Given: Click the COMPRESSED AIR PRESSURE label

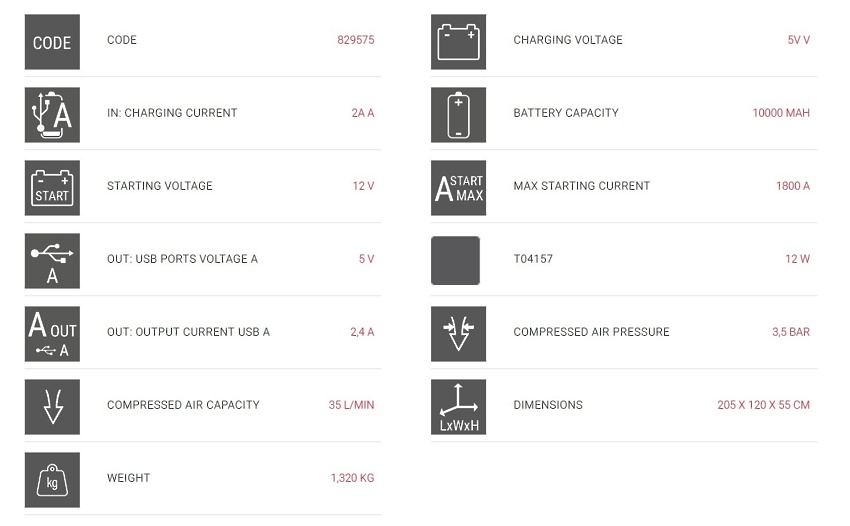Looking at the screenshot, I should pos(591,332).
